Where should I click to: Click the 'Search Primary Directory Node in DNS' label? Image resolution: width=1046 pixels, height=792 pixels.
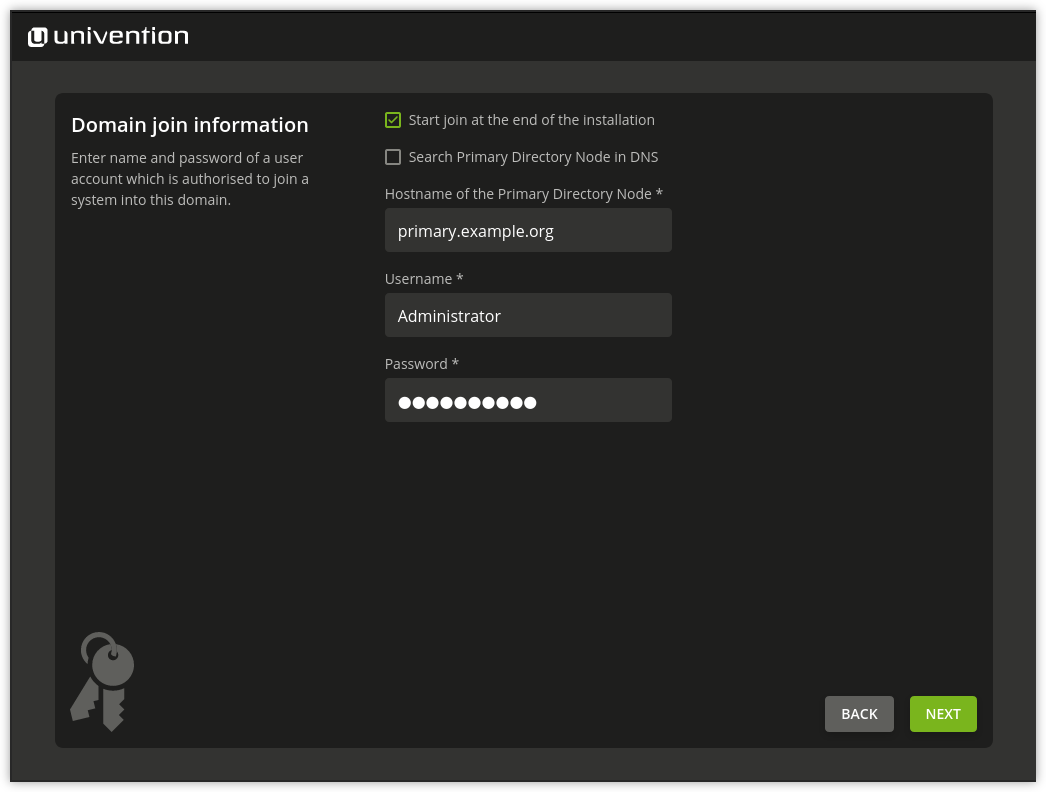(533, 157)
